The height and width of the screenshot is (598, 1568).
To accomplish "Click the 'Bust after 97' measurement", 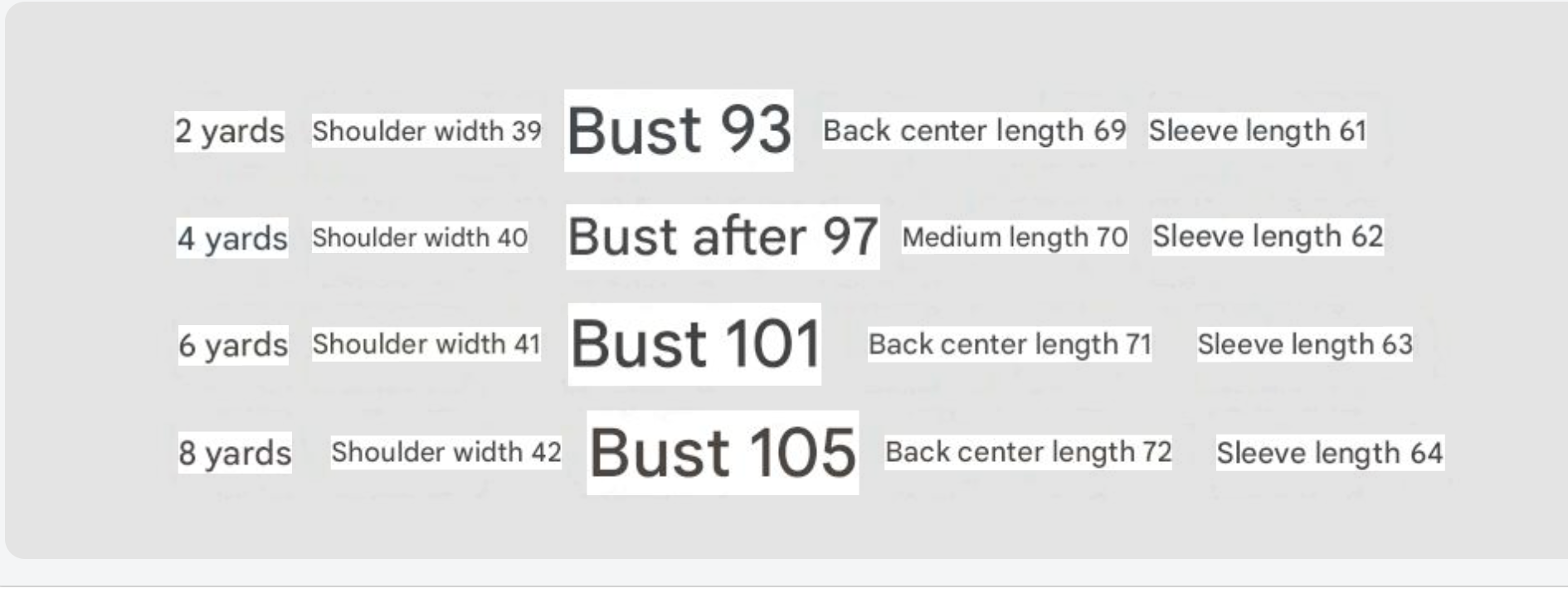I will coord(723,236).
